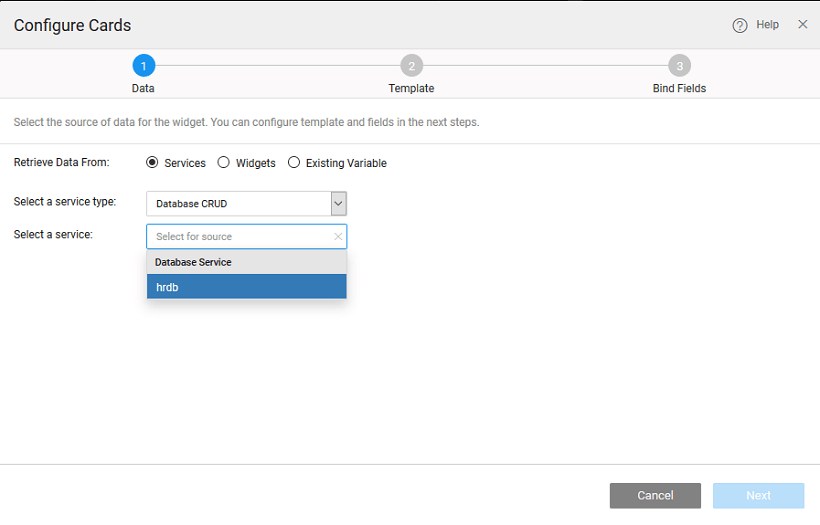Open the Database CRUD service type dropdown
The width and height of the screenshot is (820, 525).
(x=238, y=204)
